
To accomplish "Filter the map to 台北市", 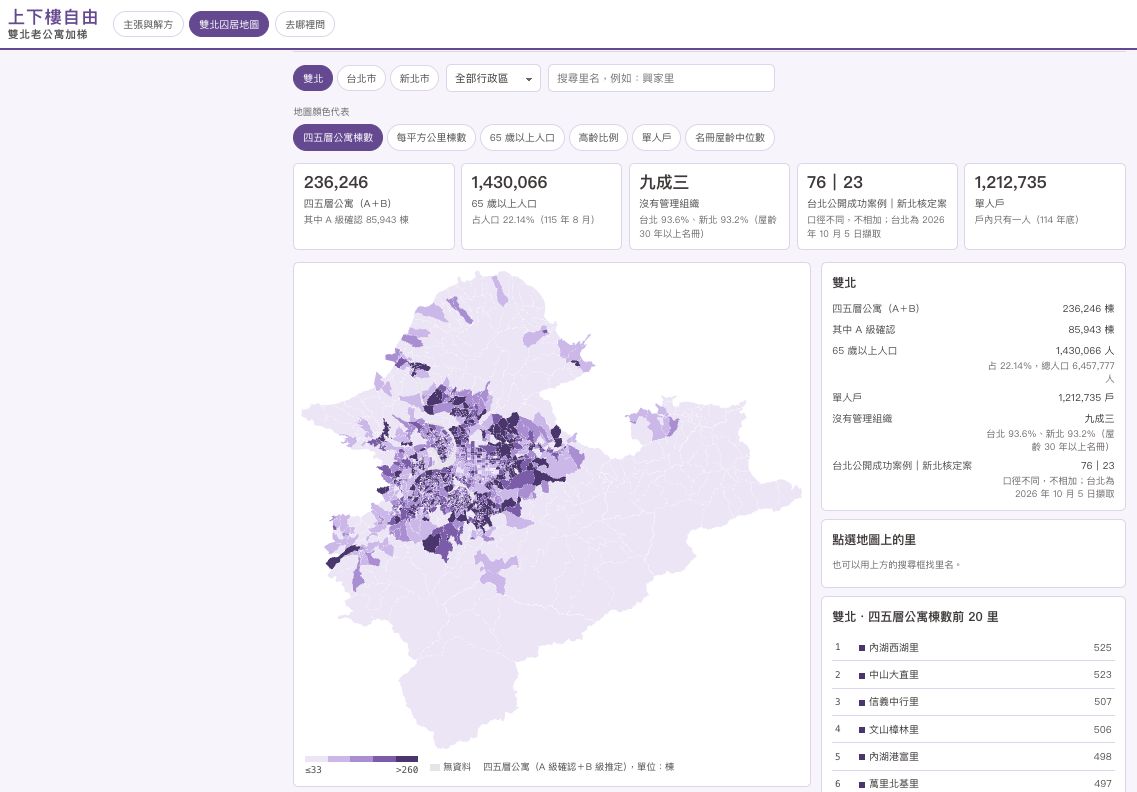I will click(x=361, y=78).
